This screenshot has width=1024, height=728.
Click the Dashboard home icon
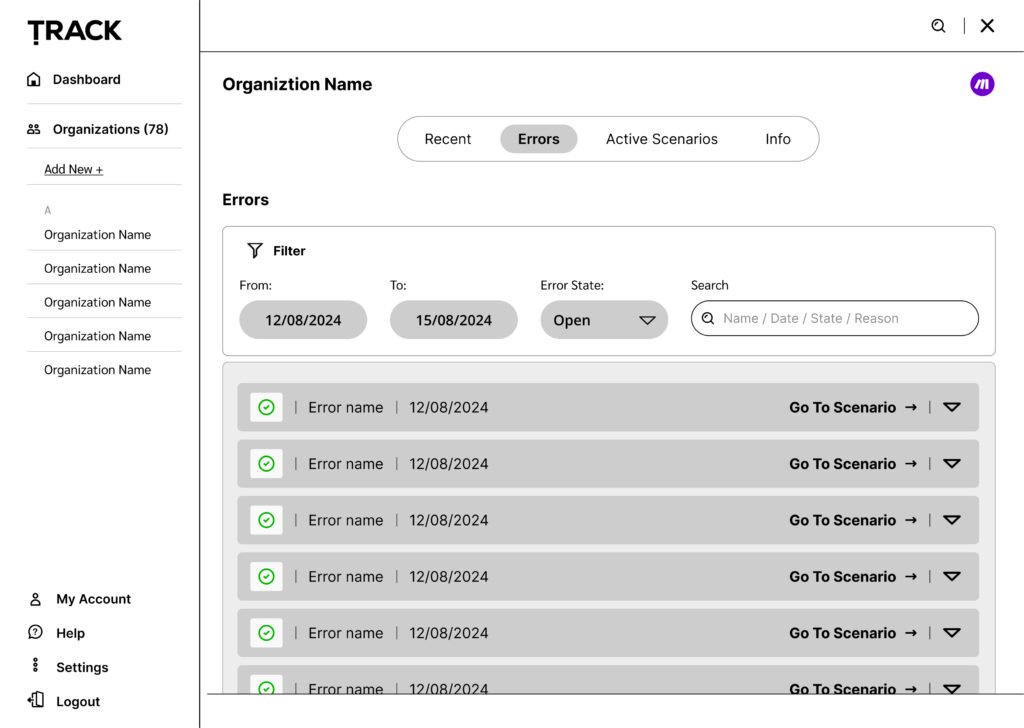coord(34,79)
